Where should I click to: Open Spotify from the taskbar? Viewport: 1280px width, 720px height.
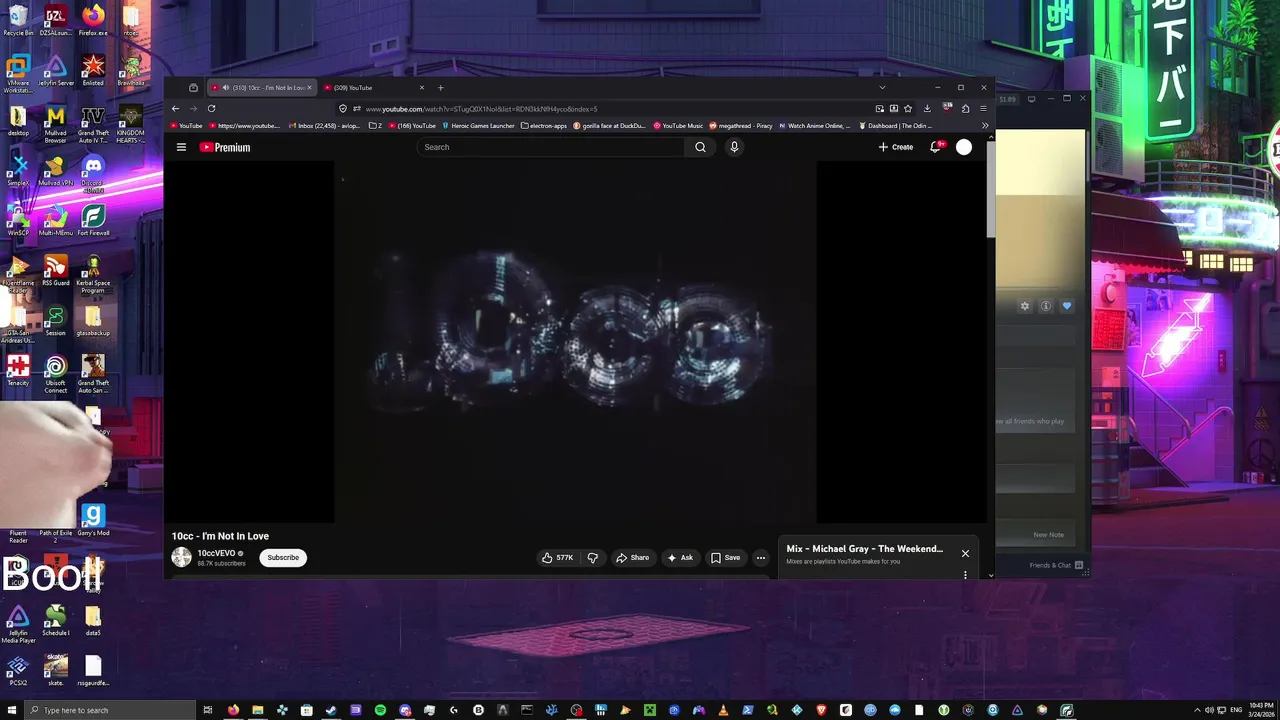click(380, 710)
